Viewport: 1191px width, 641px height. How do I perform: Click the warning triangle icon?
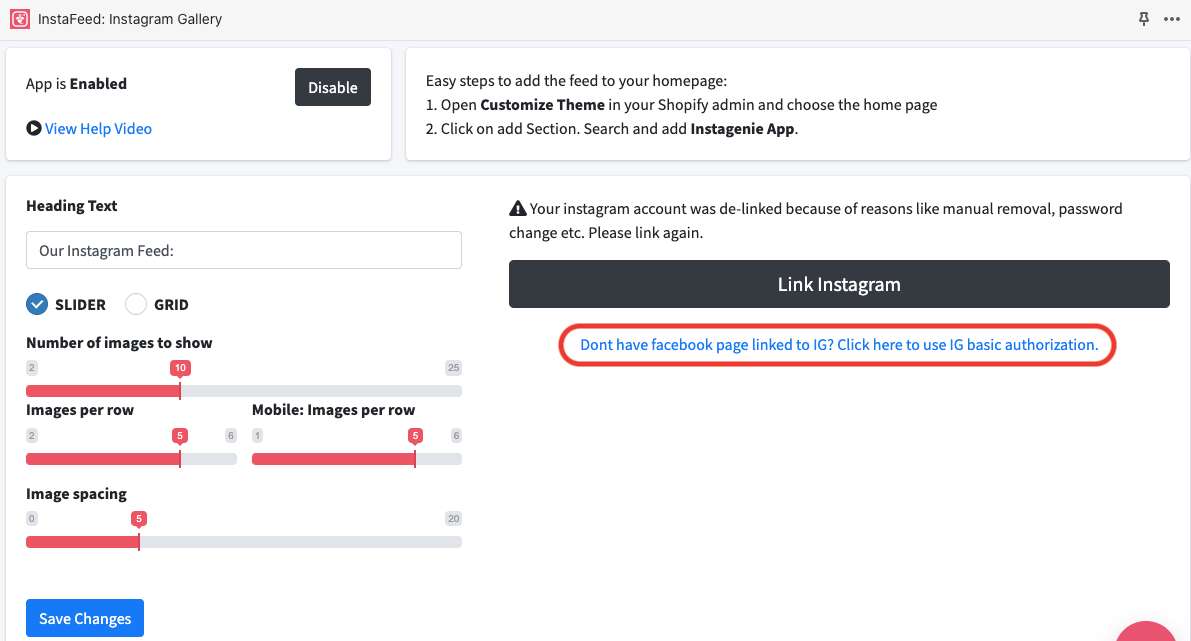pos(517,209)
